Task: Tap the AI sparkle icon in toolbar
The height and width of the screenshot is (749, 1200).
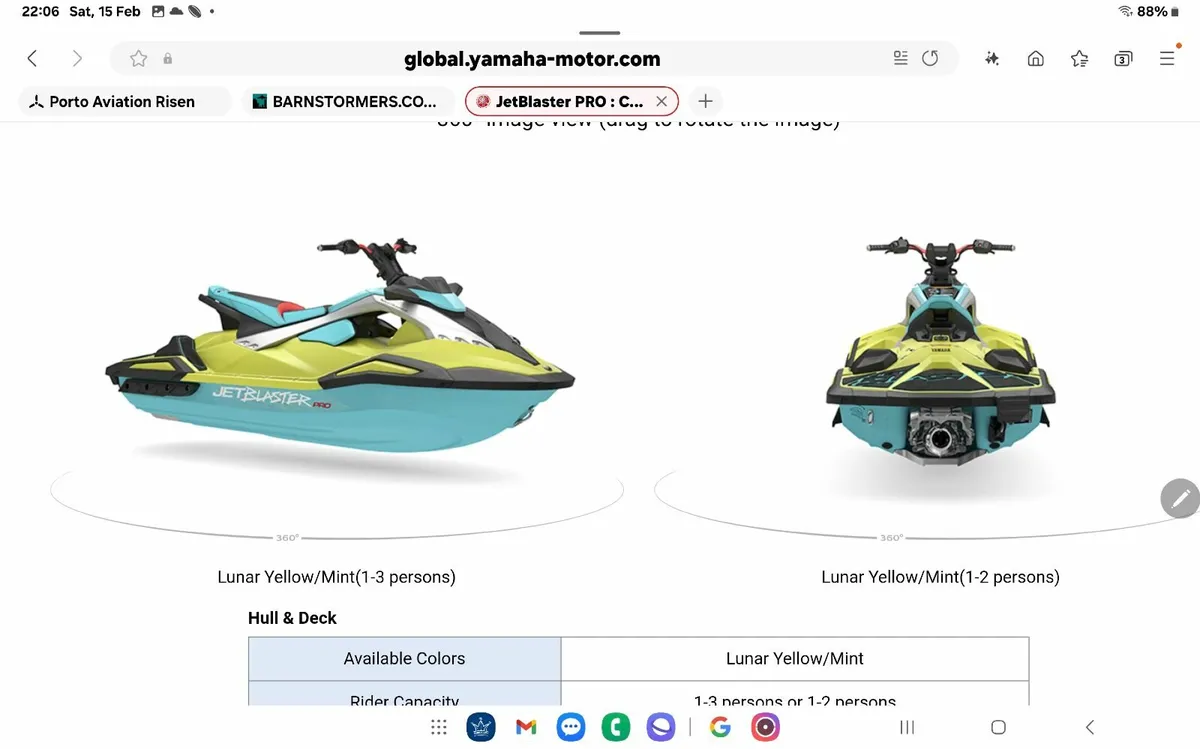Action: coord(992,59)
